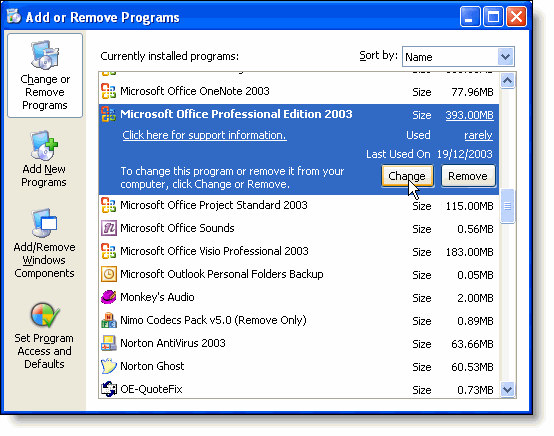Select Microsoft Office Visio Professional 2003

click(x=299, y=252)
